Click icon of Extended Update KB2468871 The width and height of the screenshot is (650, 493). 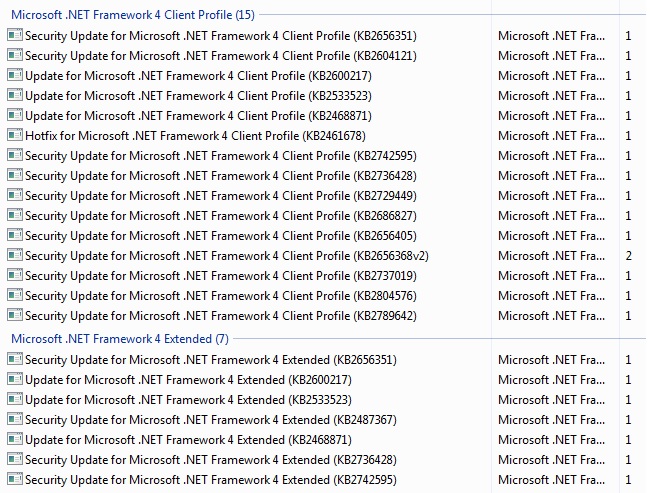[15, 439]
